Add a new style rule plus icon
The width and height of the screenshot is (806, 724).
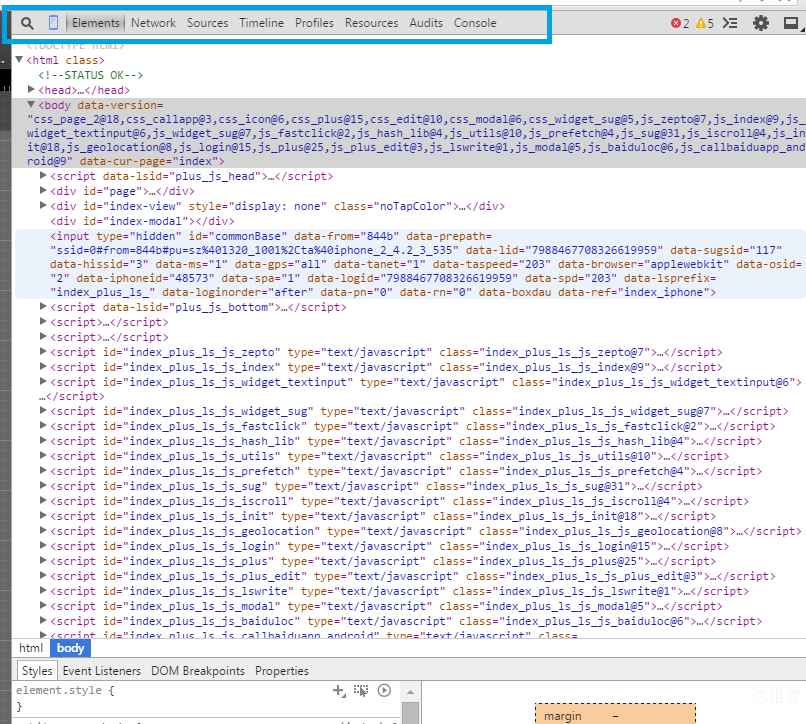pyautogui.click(x=339, y=691)
